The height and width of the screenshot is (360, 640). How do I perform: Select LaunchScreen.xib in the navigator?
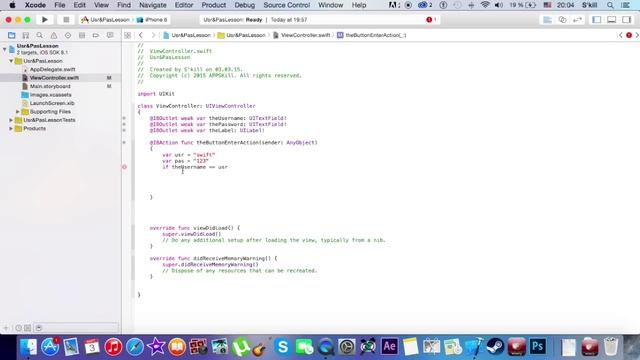click(x=52, y=103)
